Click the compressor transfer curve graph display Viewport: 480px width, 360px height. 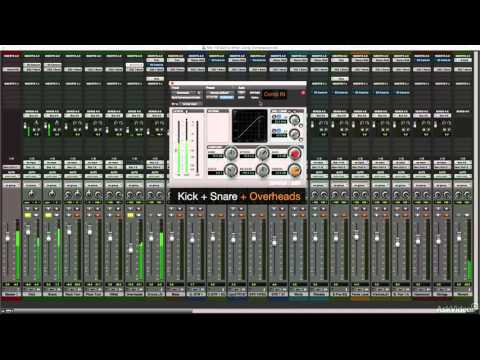click(x=250, y=126)
